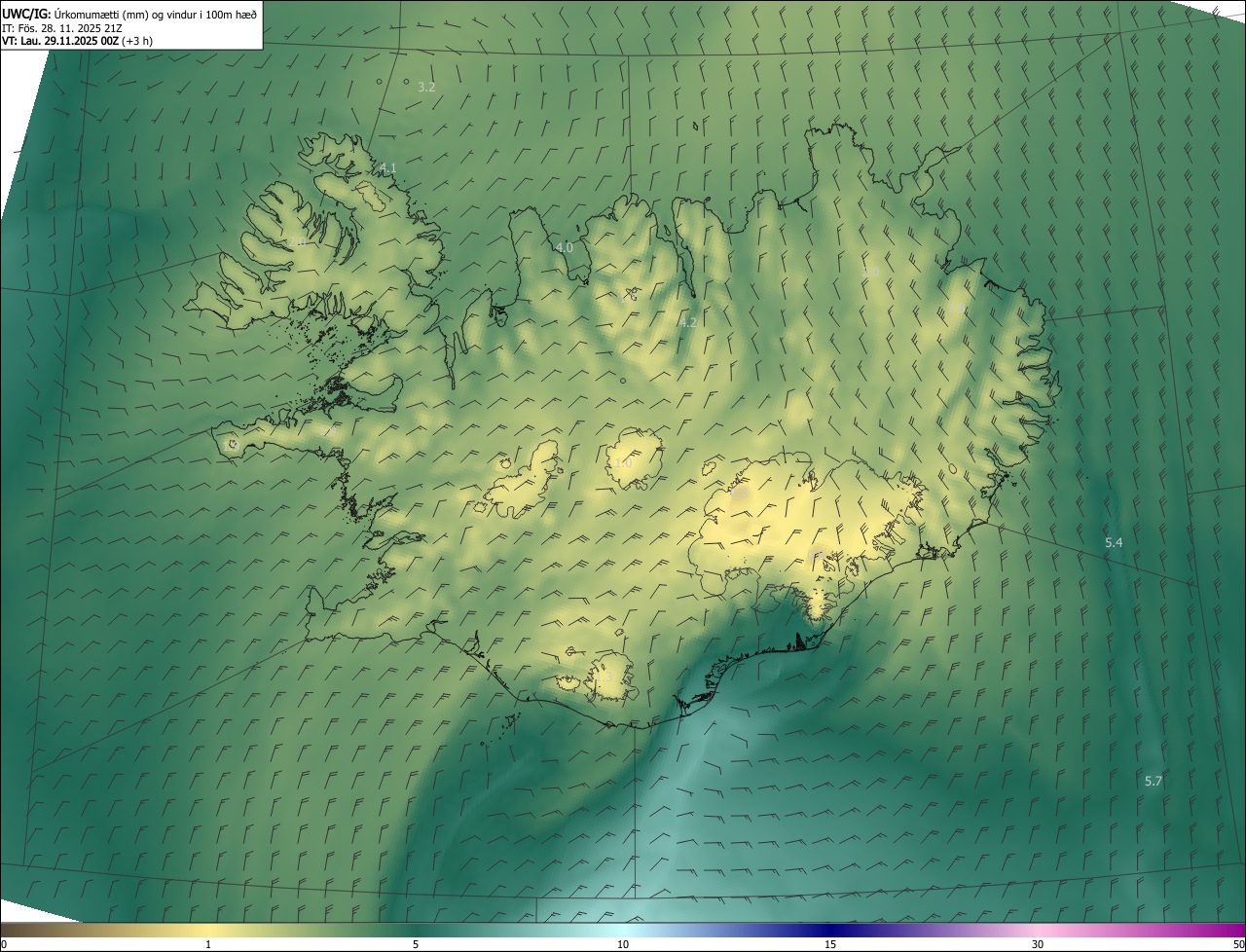Viewport: 1246px width, 952px height.
Task: Click the color scale tick label 10
Action: click(623, 944)
